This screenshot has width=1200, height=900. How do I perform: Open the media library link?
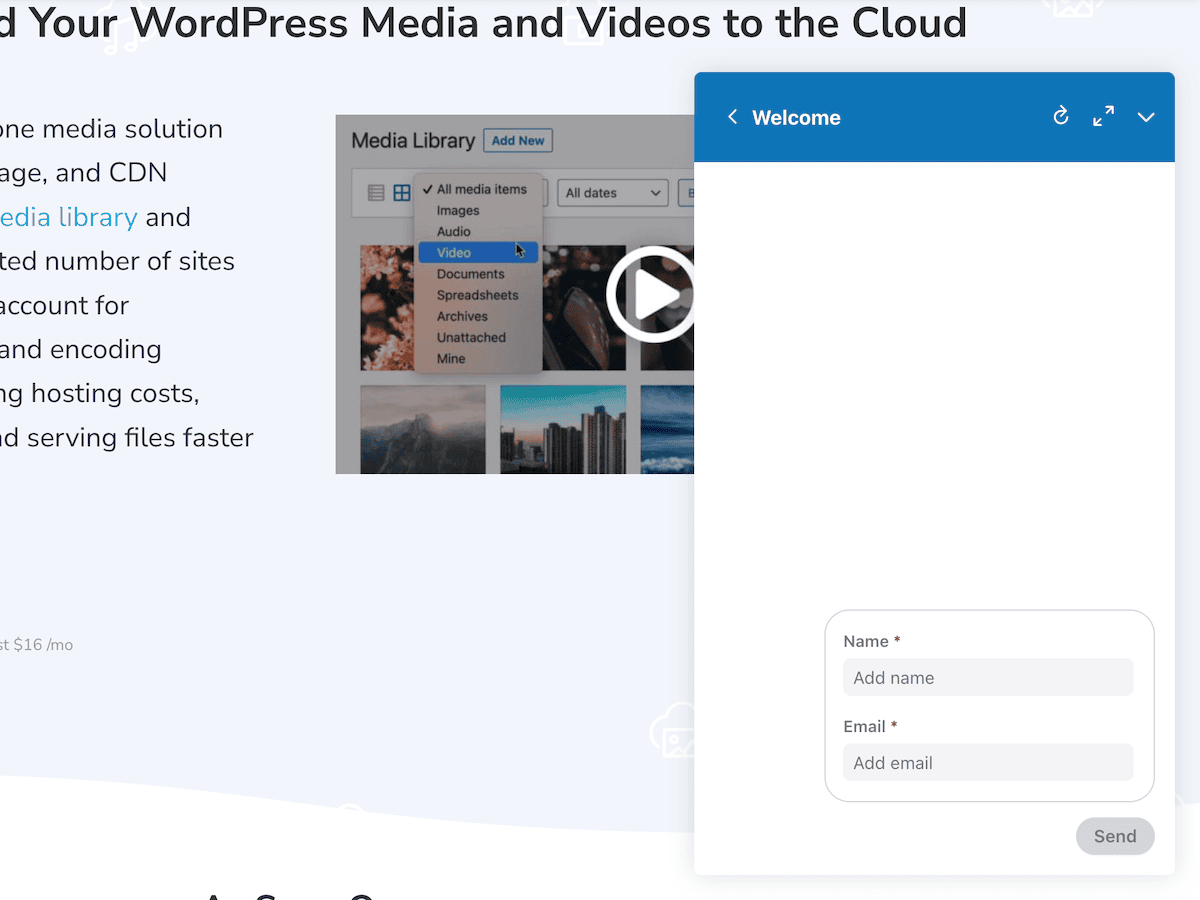tap(68, 217)
